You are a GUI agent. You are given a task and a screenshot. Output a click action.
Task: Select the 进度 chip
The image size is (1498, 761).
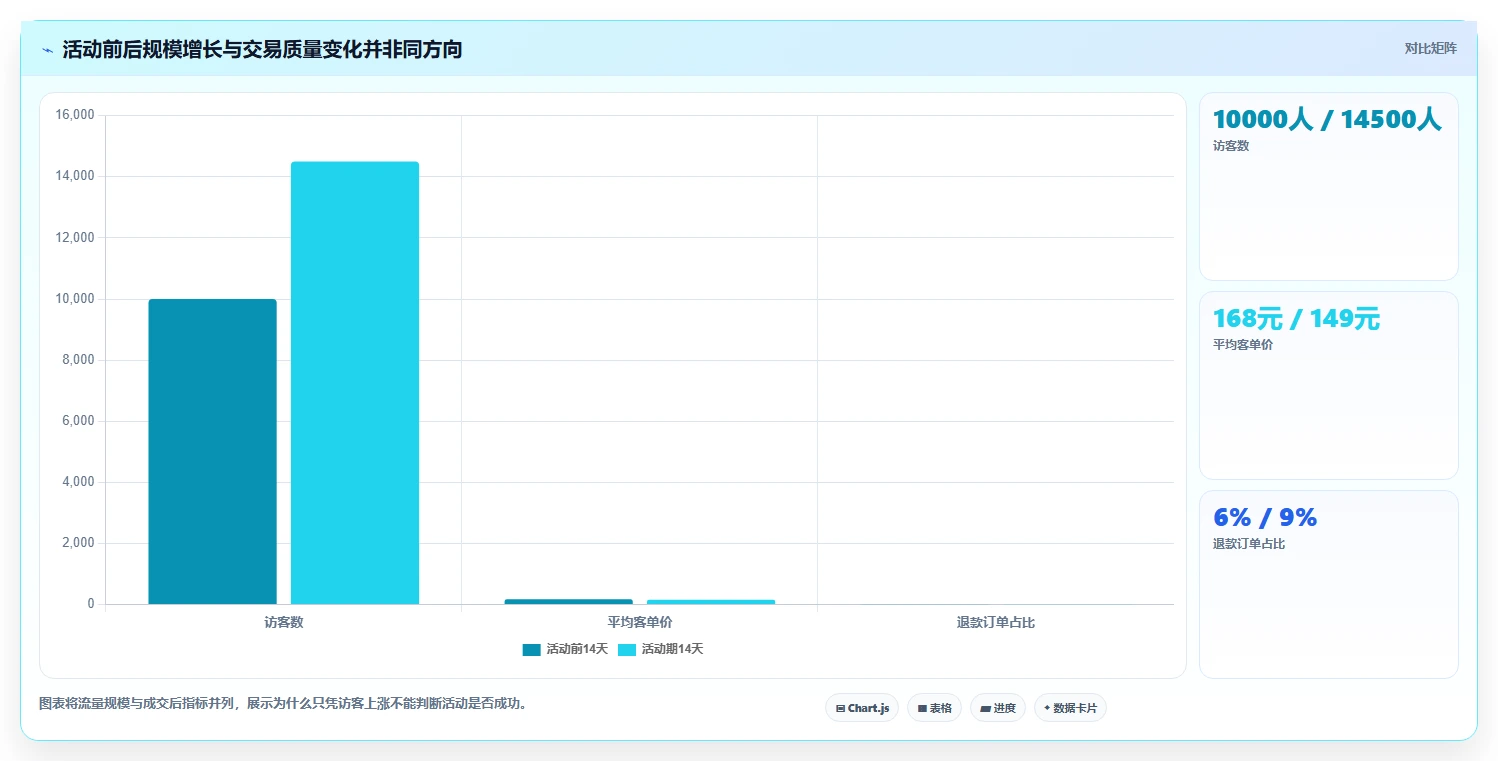coord(998,708)
